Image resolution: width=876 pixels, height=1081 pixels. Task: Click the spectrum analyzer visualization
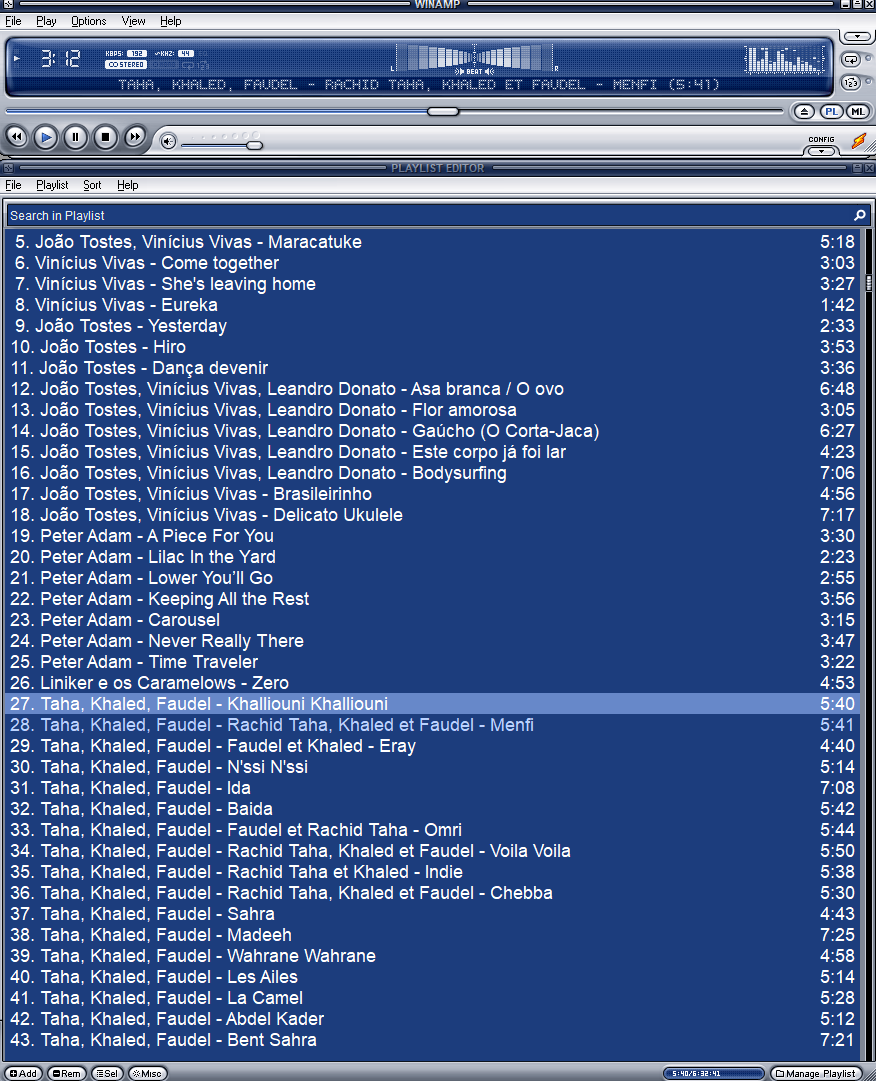pos(785,59)
